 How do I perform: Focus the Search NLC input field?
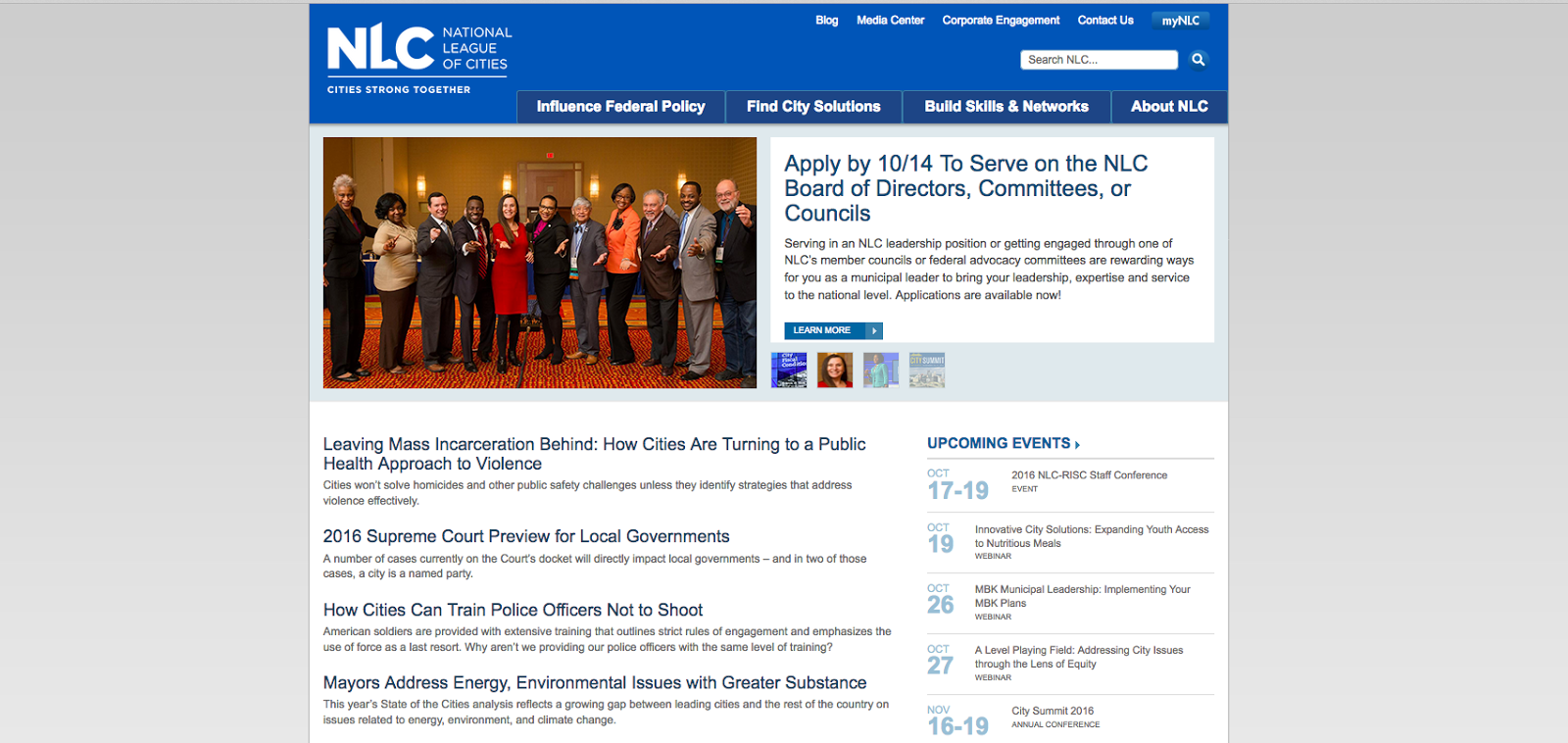tap(1099, 60)
